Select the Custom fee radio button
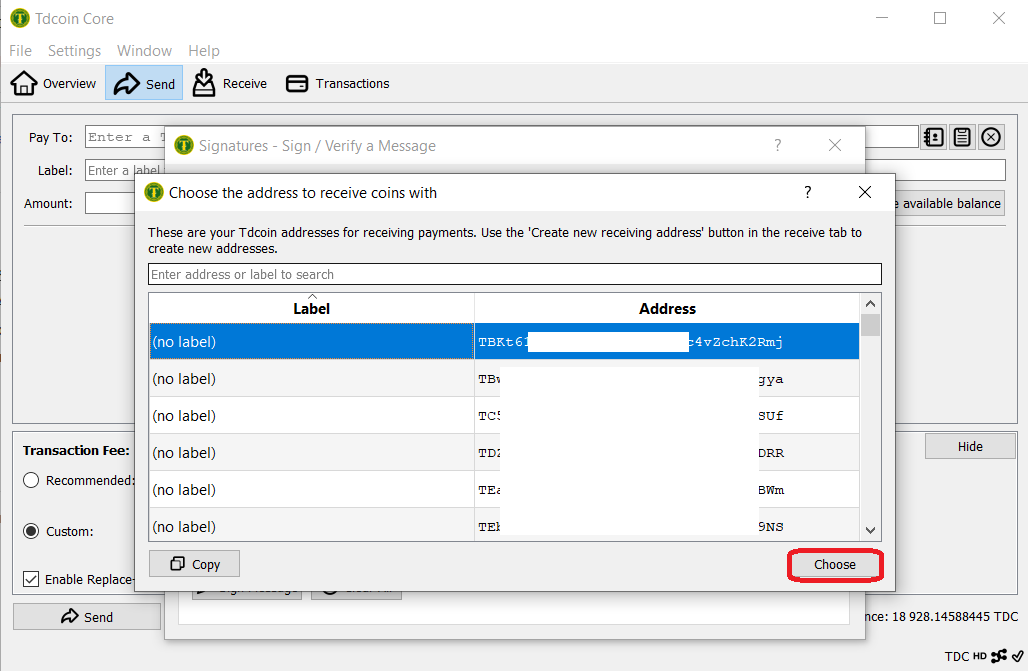The height and width of the screenshot is (671, 1028). point(32,531)
